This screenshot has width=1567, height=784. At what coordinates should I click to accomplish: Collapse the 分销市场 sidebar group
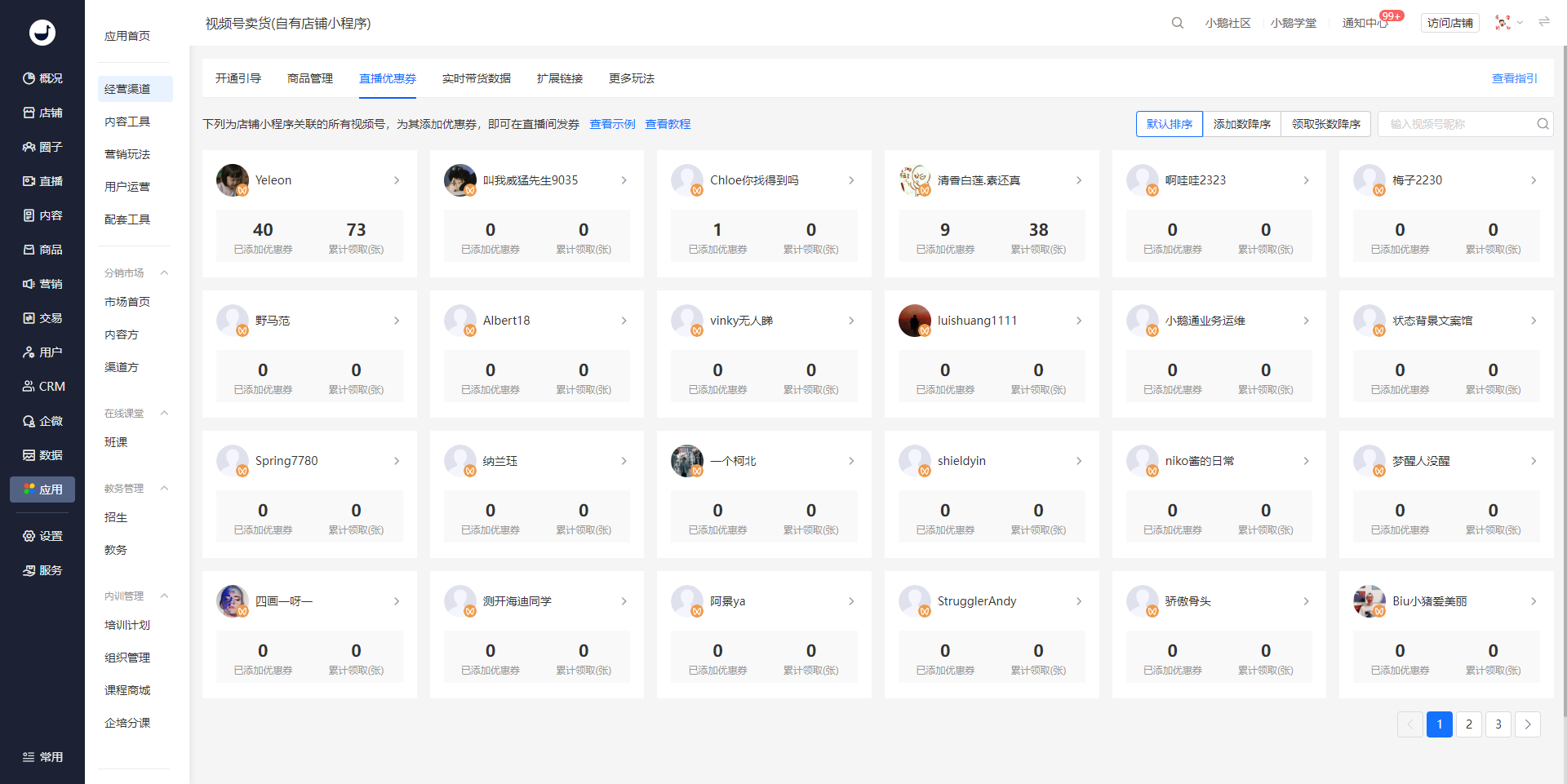tap(164, 272)
